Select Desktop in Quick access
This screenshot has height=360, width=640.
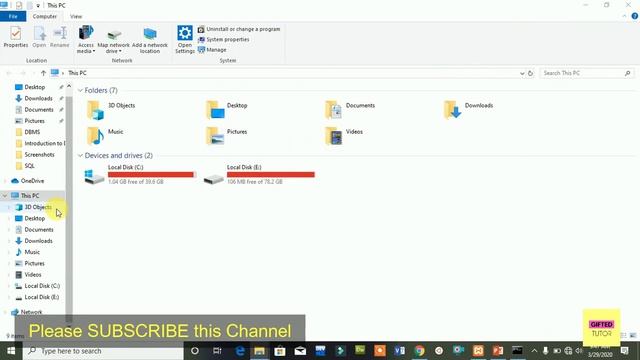click(x=35, y=87)
